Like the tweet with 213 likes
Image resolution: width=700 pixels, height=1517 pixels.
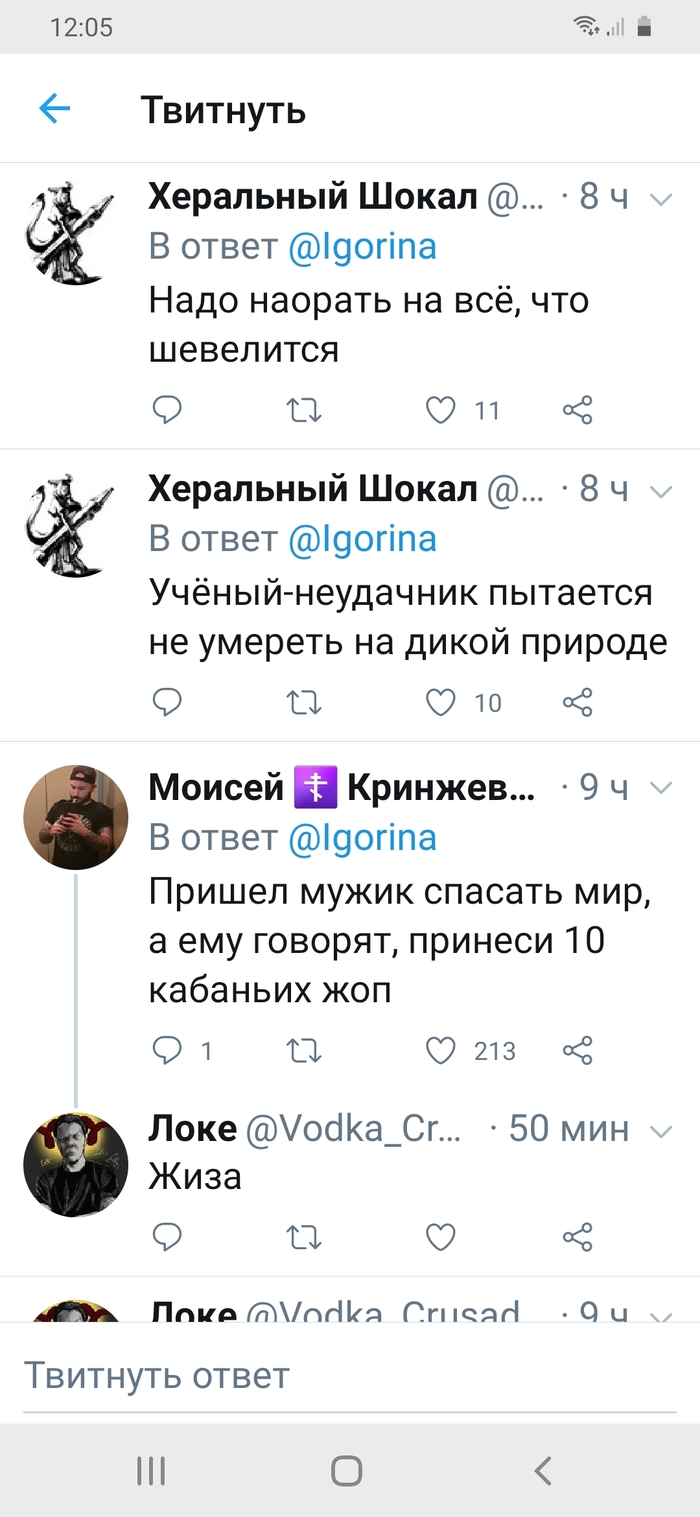(x=441, y=1050)
